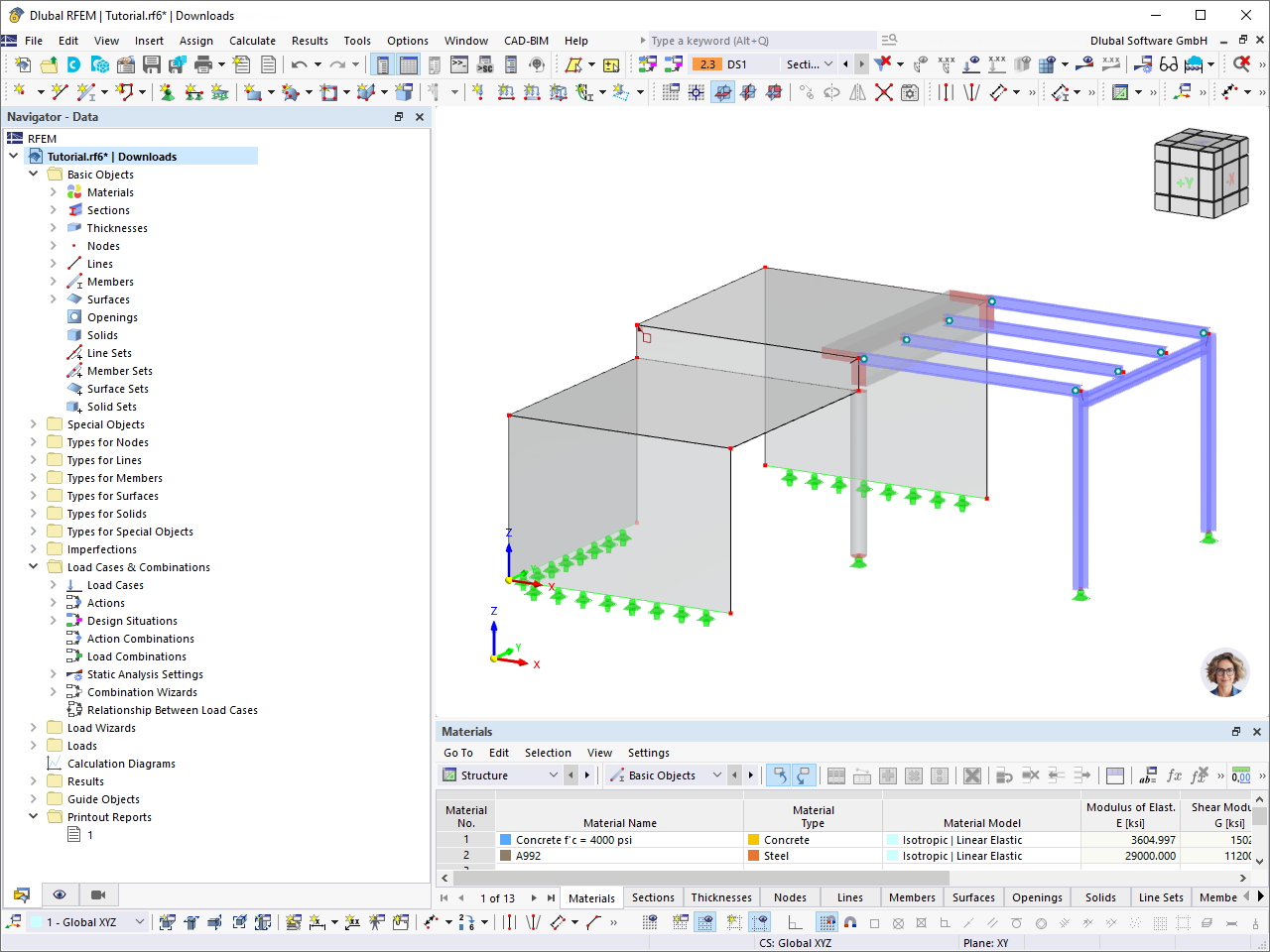Open the New Model icon
This screenshot has height=952, width=1270.
[x=22, y=63]
